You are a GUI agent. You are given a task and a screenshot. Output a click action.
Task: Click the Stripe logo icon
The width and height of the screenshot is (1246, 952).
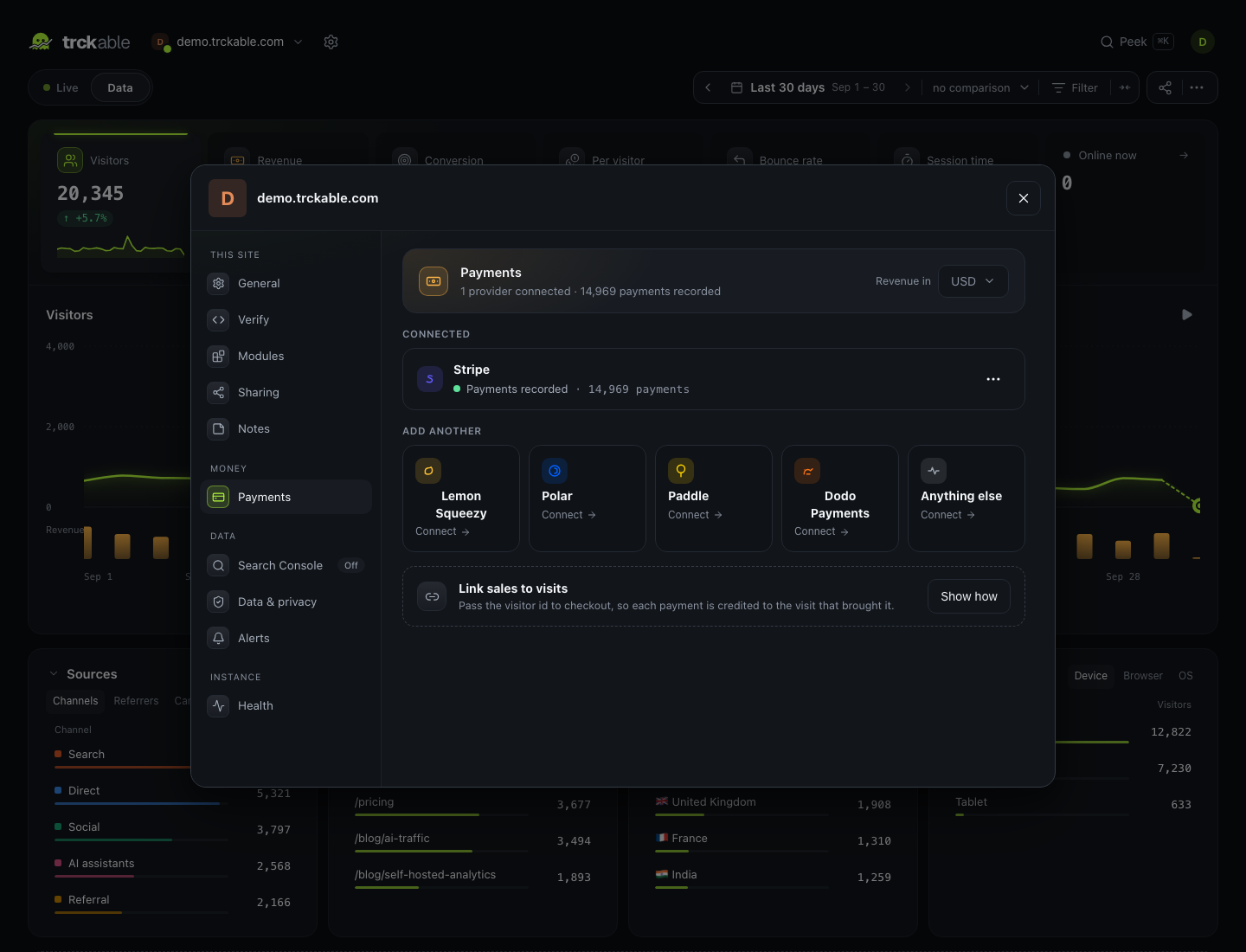tap(430, 379)
